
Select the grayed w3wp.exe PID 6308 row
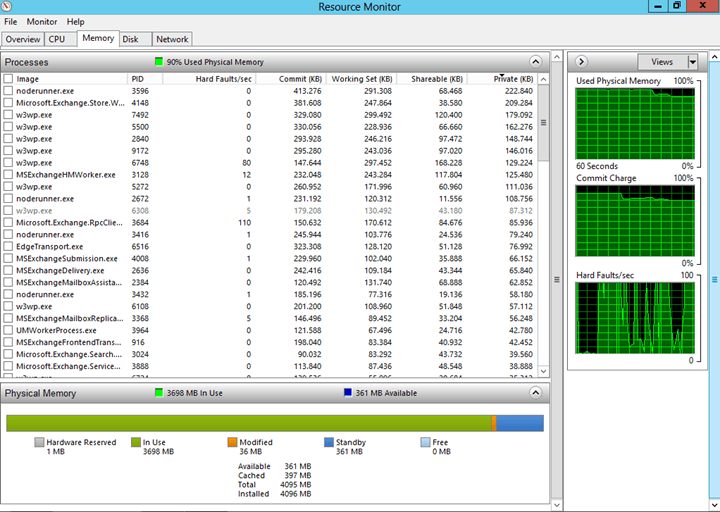270,211
